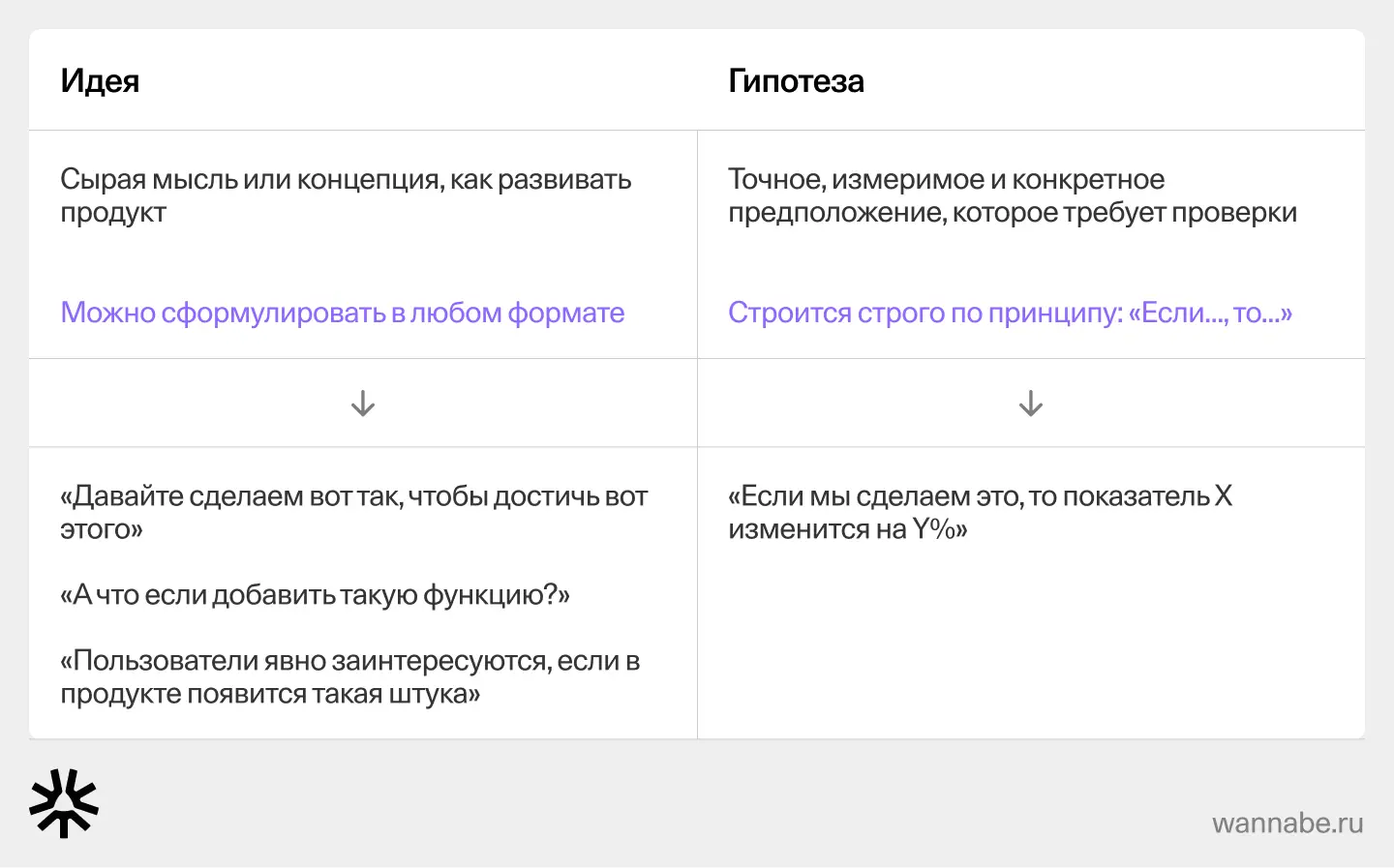Click 'предположение' in the hypothesis description
Screen dimensions: 1394x868
(836, 213)
